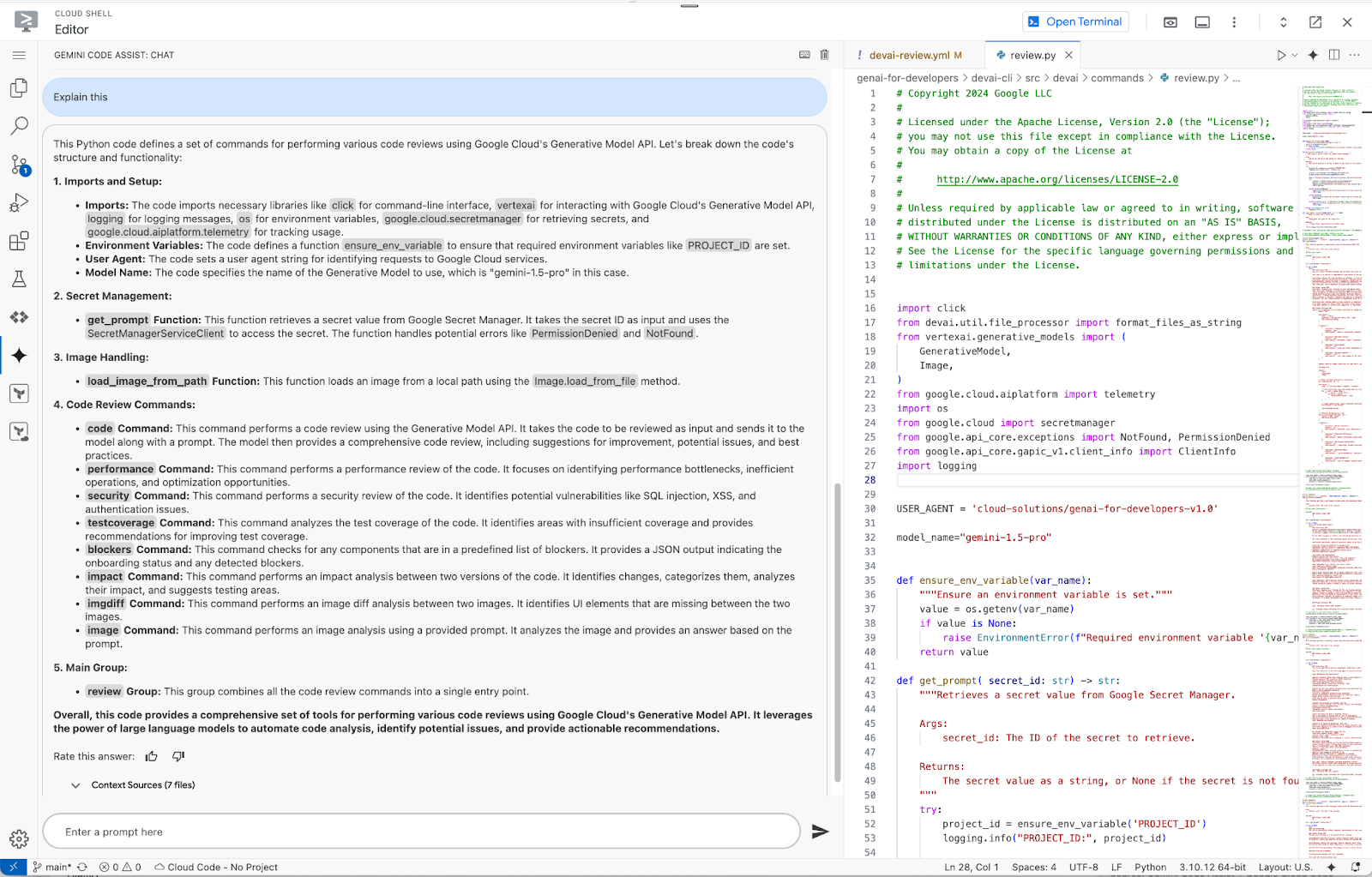1372x877 pixels.
Task: Open the Apache license URL link
Action: point(1056,179)
